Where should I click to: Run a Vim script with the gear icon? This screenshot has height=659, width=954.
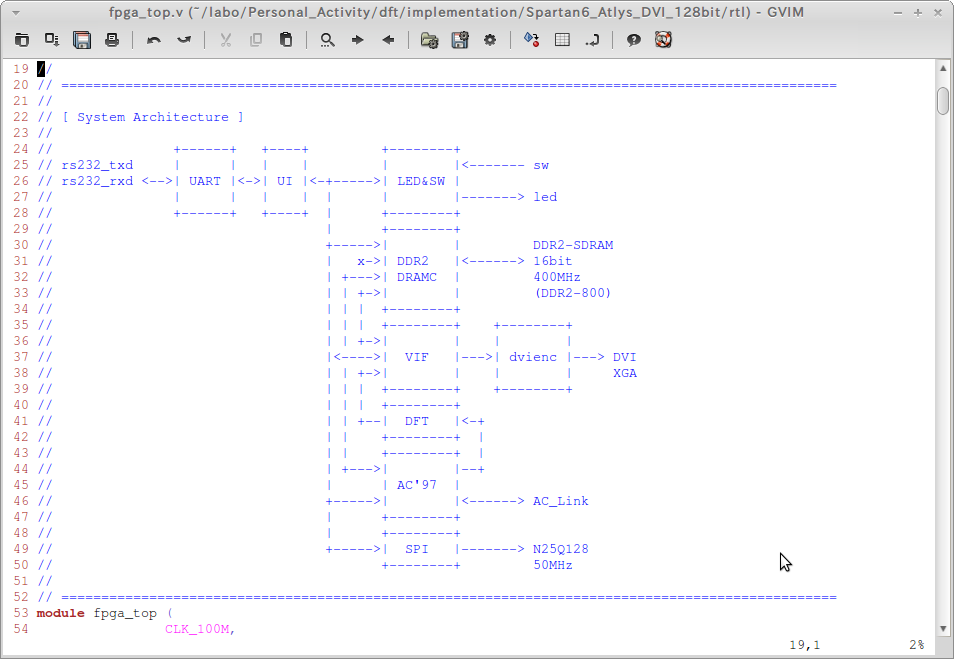point(488,40)
